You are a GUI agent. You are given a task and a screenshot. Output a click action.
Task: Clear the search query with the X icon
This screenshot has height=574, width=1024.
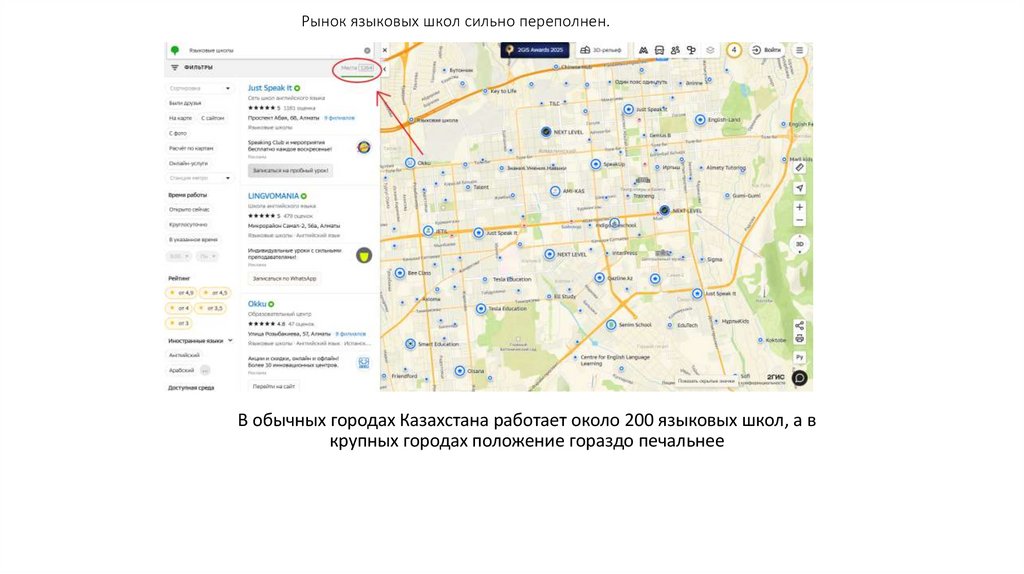point(367,50)
